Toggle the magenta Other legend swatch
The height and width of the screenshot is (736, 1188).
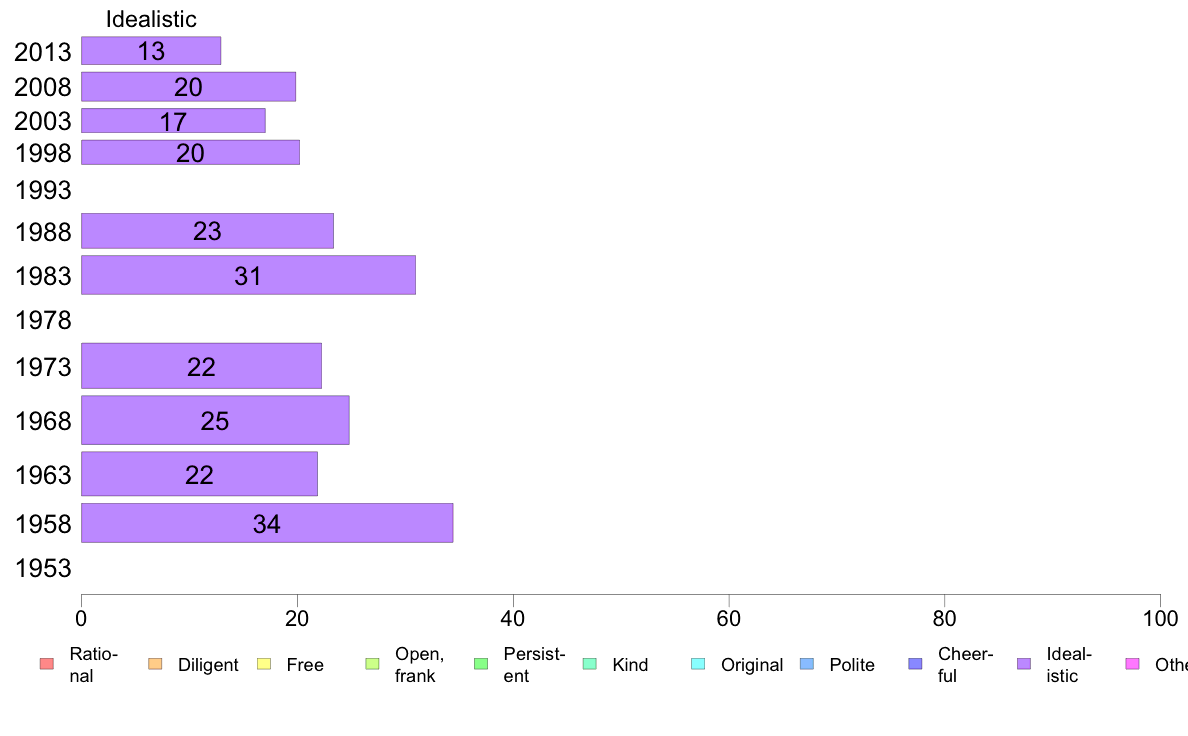(1133, 665)
